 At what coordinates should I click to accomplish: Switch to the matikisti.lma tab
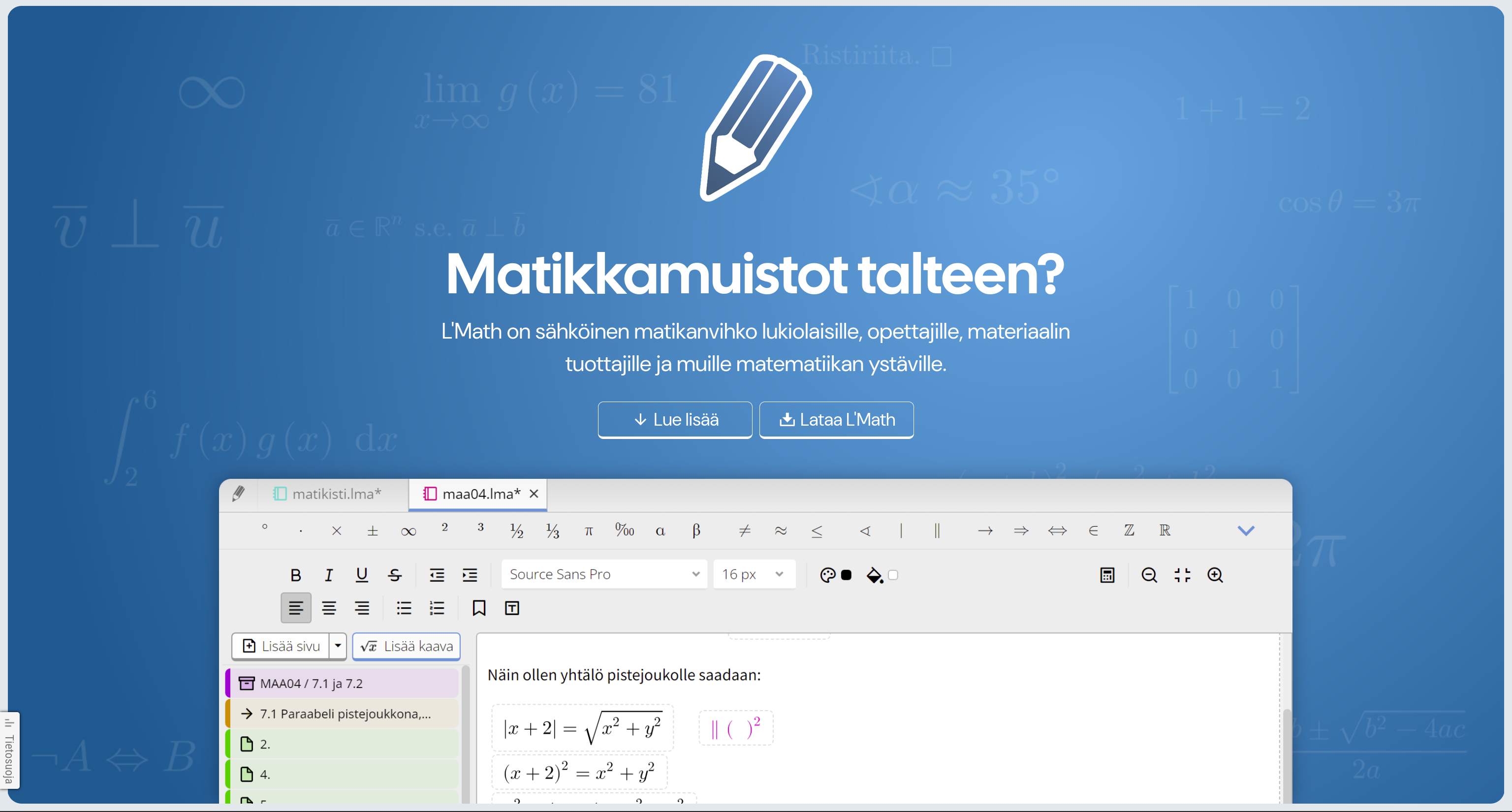327,494
